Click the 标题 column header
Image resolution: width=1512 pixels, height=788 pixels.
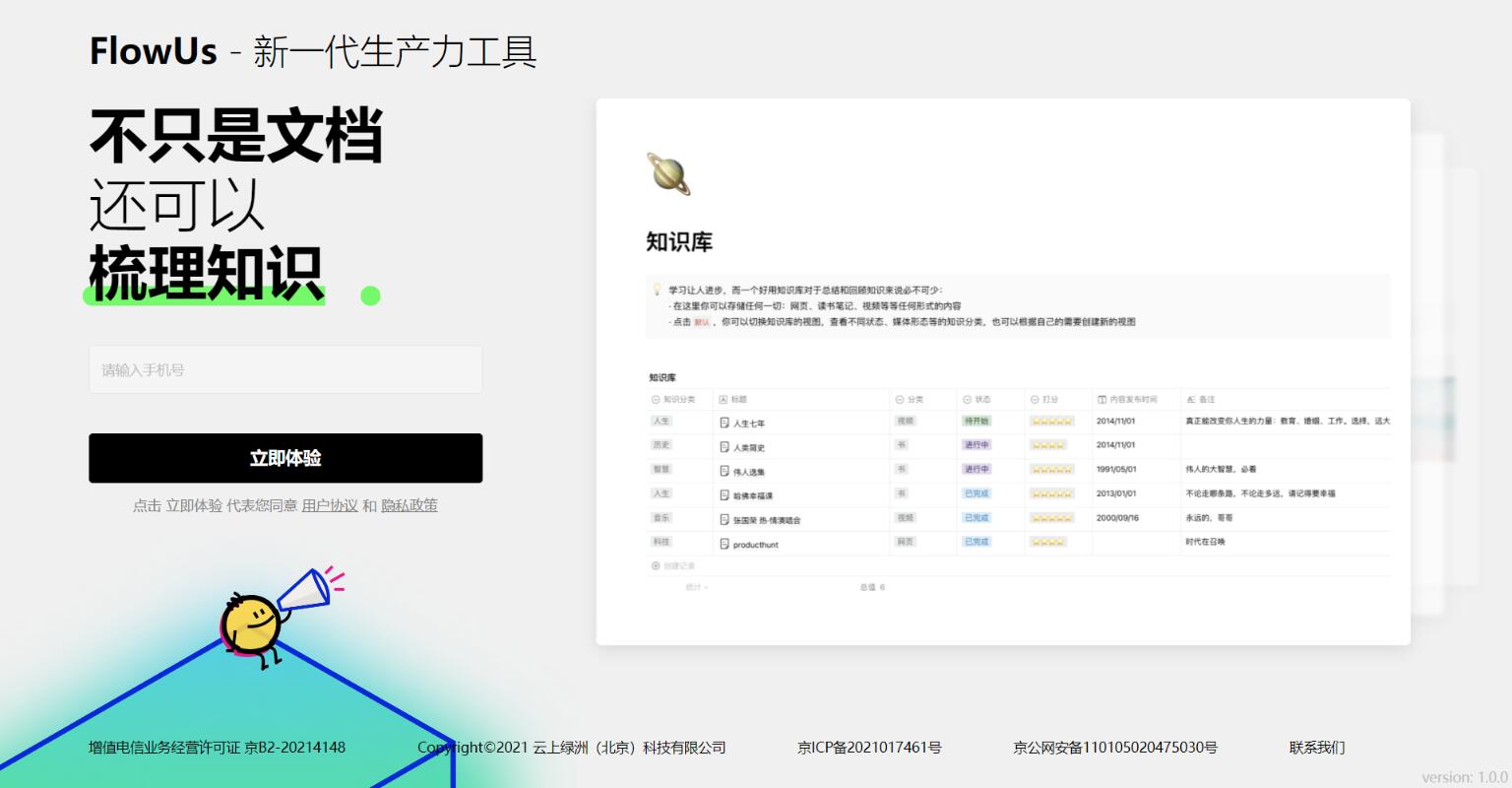[733, 400]
